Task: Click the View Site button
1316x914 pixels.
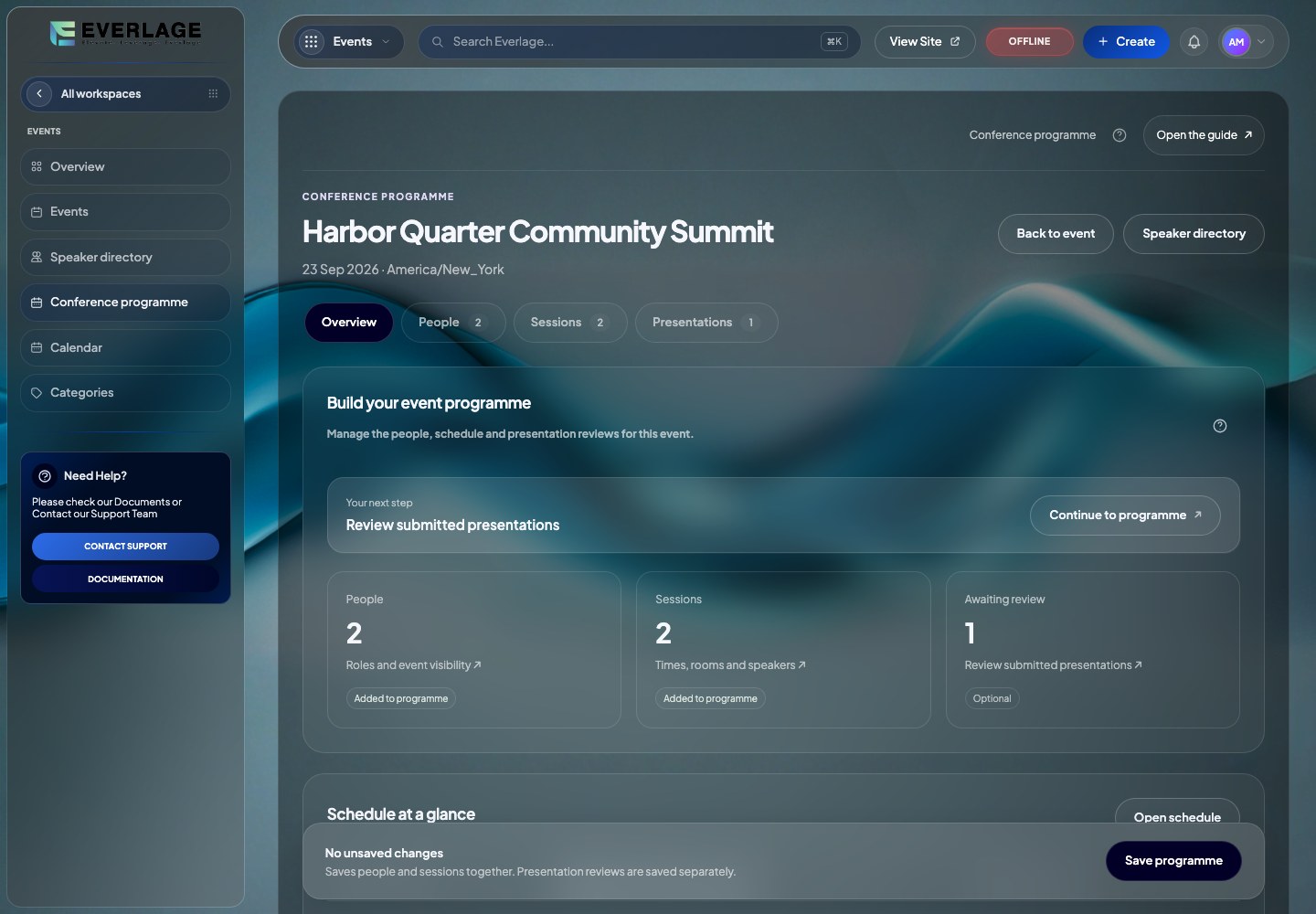Action: [x=925, y=42]
